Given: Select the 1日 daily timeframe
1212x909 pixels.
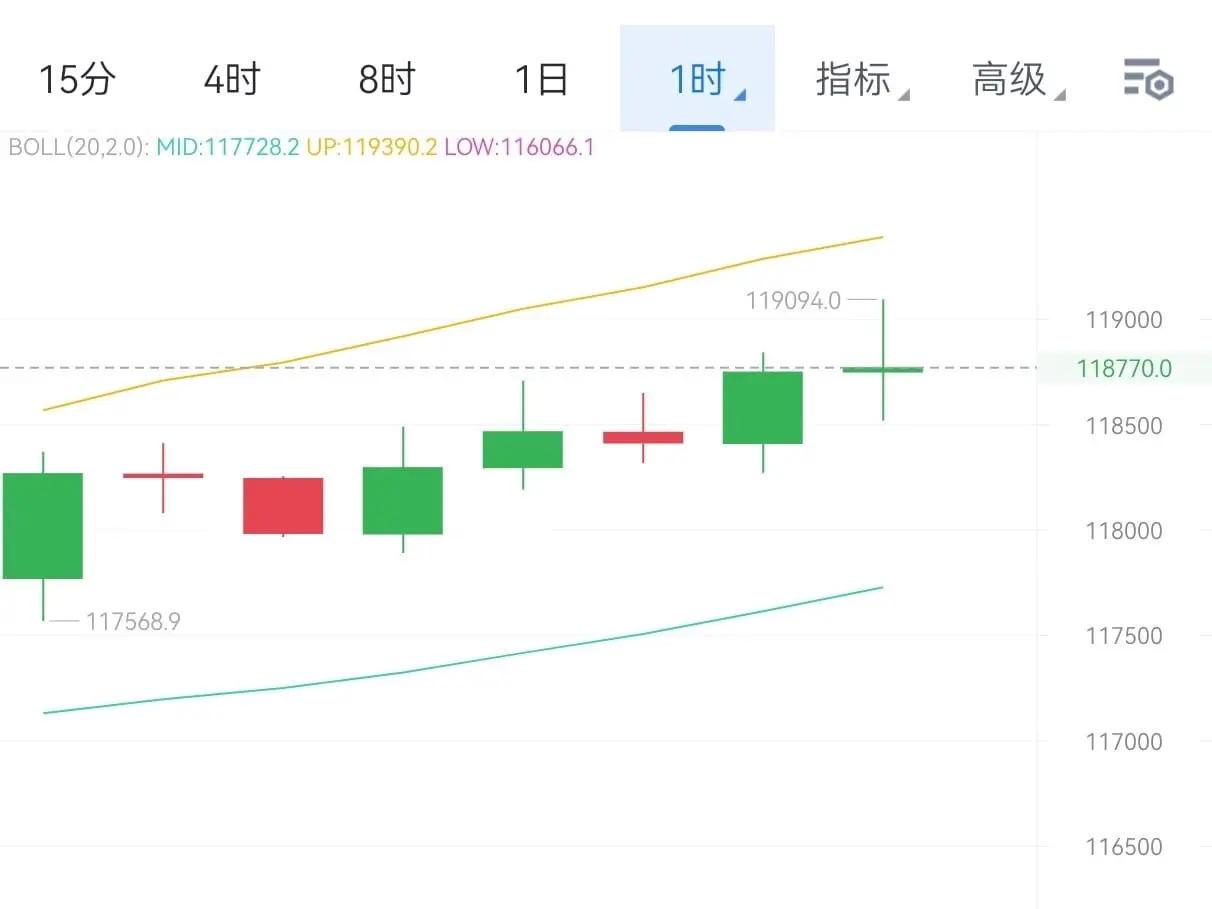Looking at the screenshot, I should pyautogui.click(x=541, y=79).
